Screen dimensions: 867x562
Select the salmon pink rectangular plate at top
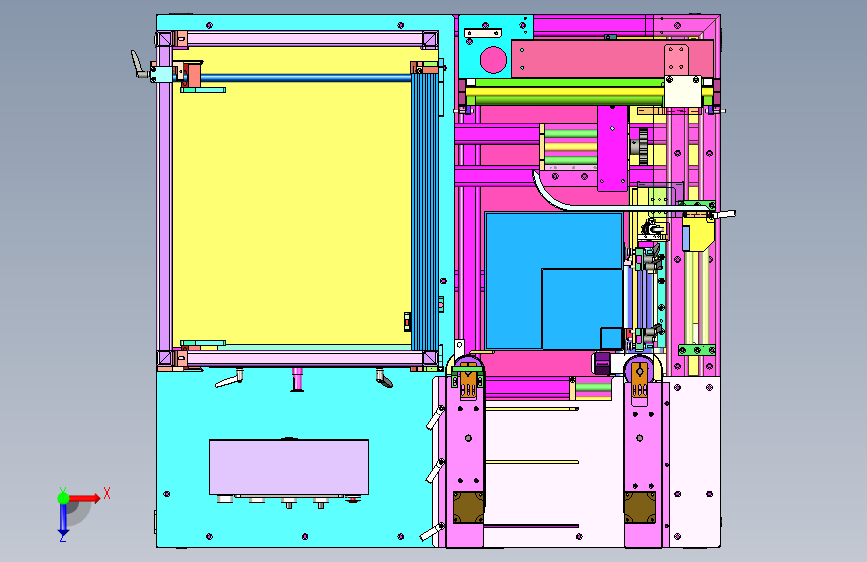pos(588,59)
